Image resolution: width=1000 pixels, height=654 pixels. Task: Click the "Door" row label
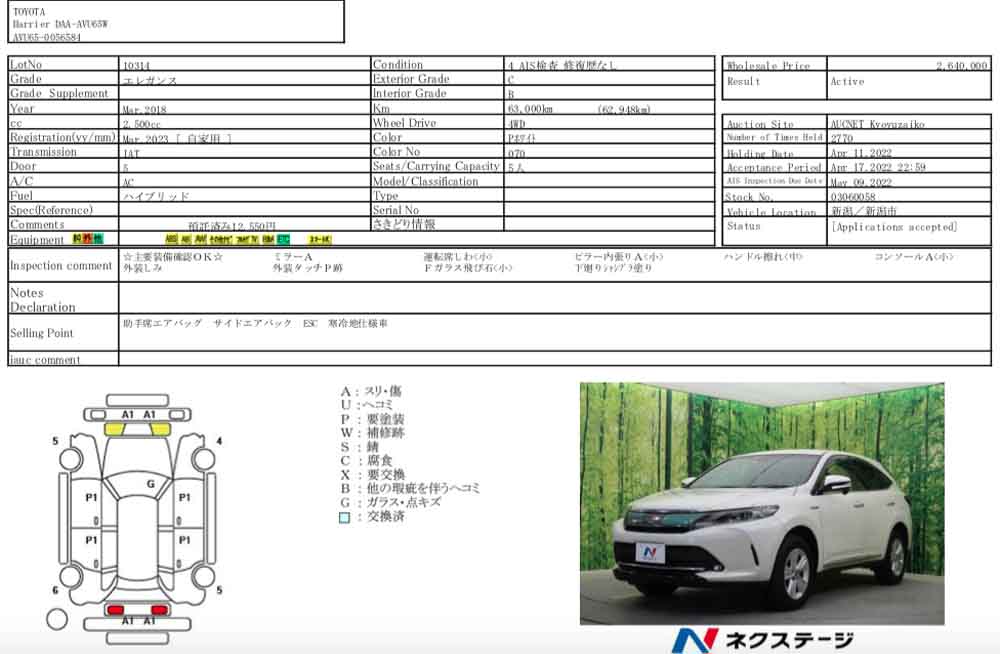click(x=23, y=166)
